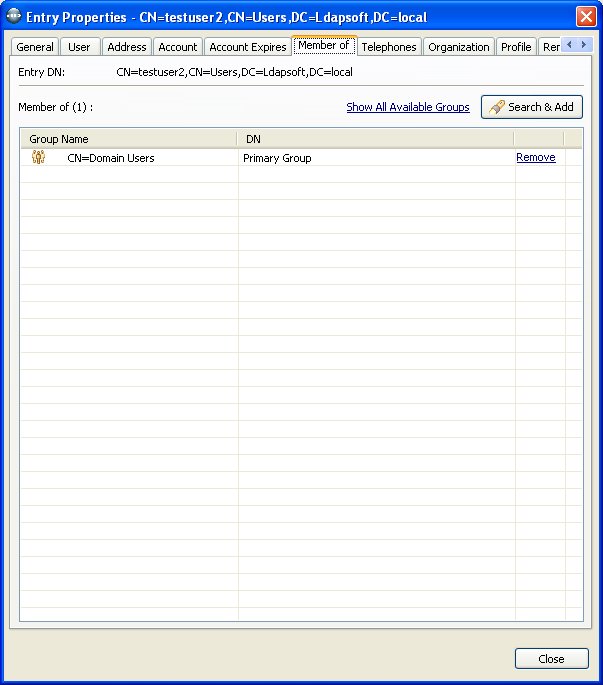Open the Account Expires tab
Screen dimensions: 603x685
coord(248,47)
